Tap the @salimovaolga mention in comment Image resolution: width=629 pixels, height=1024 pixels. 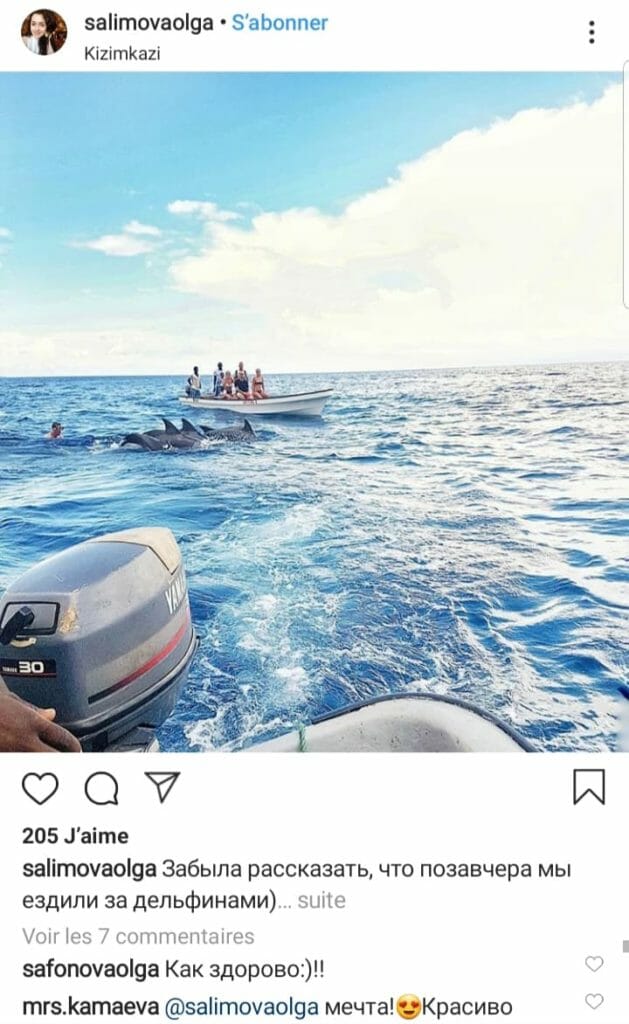click(242, 1007)
